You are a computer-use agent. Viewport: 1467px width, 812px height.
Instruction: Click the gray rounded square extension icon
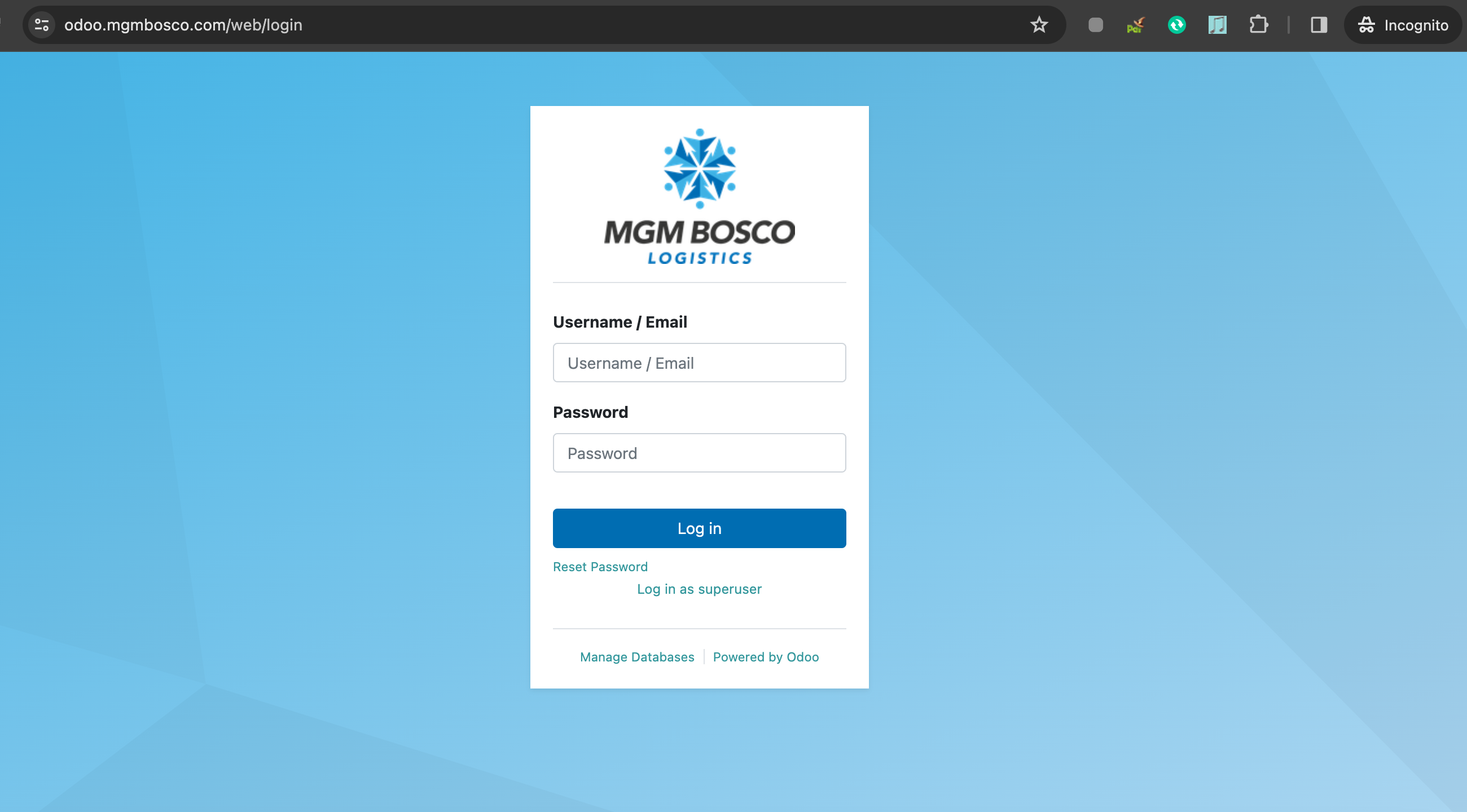coord(1095,25)
